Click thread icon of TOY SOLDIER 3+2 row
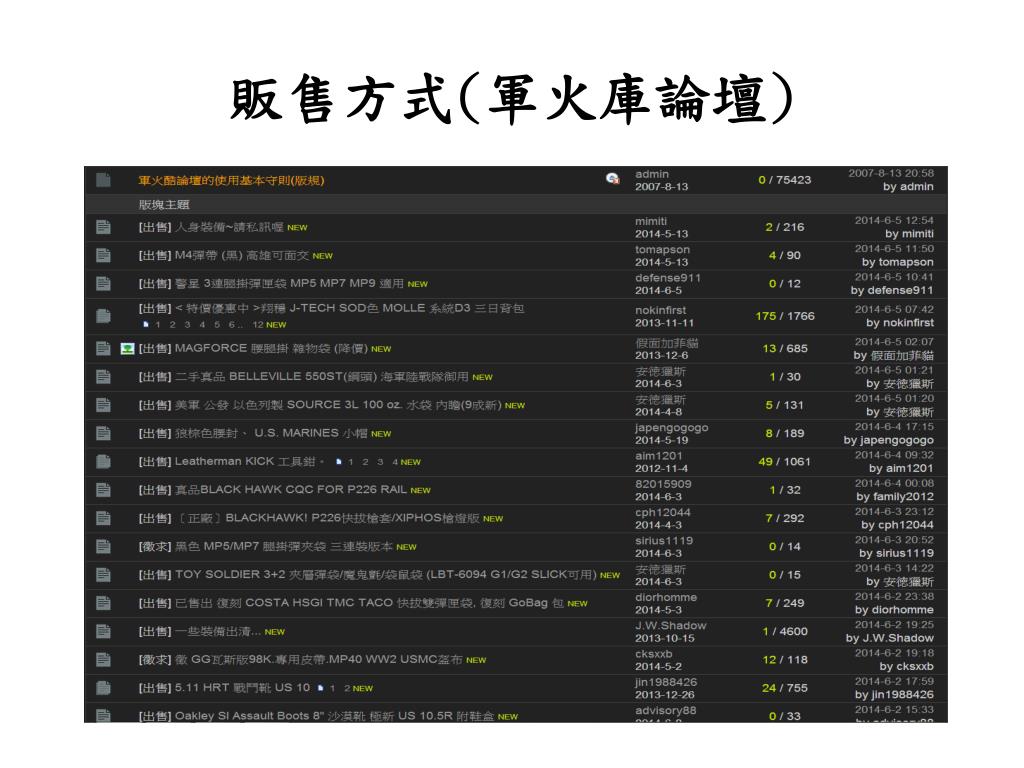Image resolution: width=1024 pixels, height=768 pixels. (x=103, y=575)
